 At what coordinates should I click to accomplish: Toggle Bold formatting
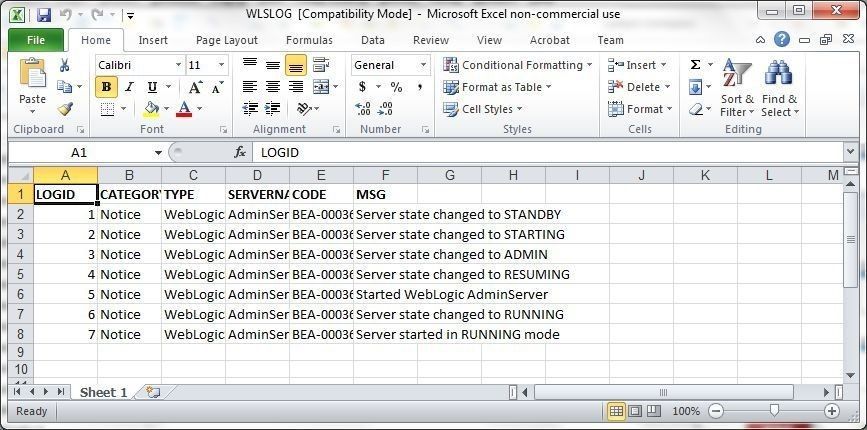[106, 87]
